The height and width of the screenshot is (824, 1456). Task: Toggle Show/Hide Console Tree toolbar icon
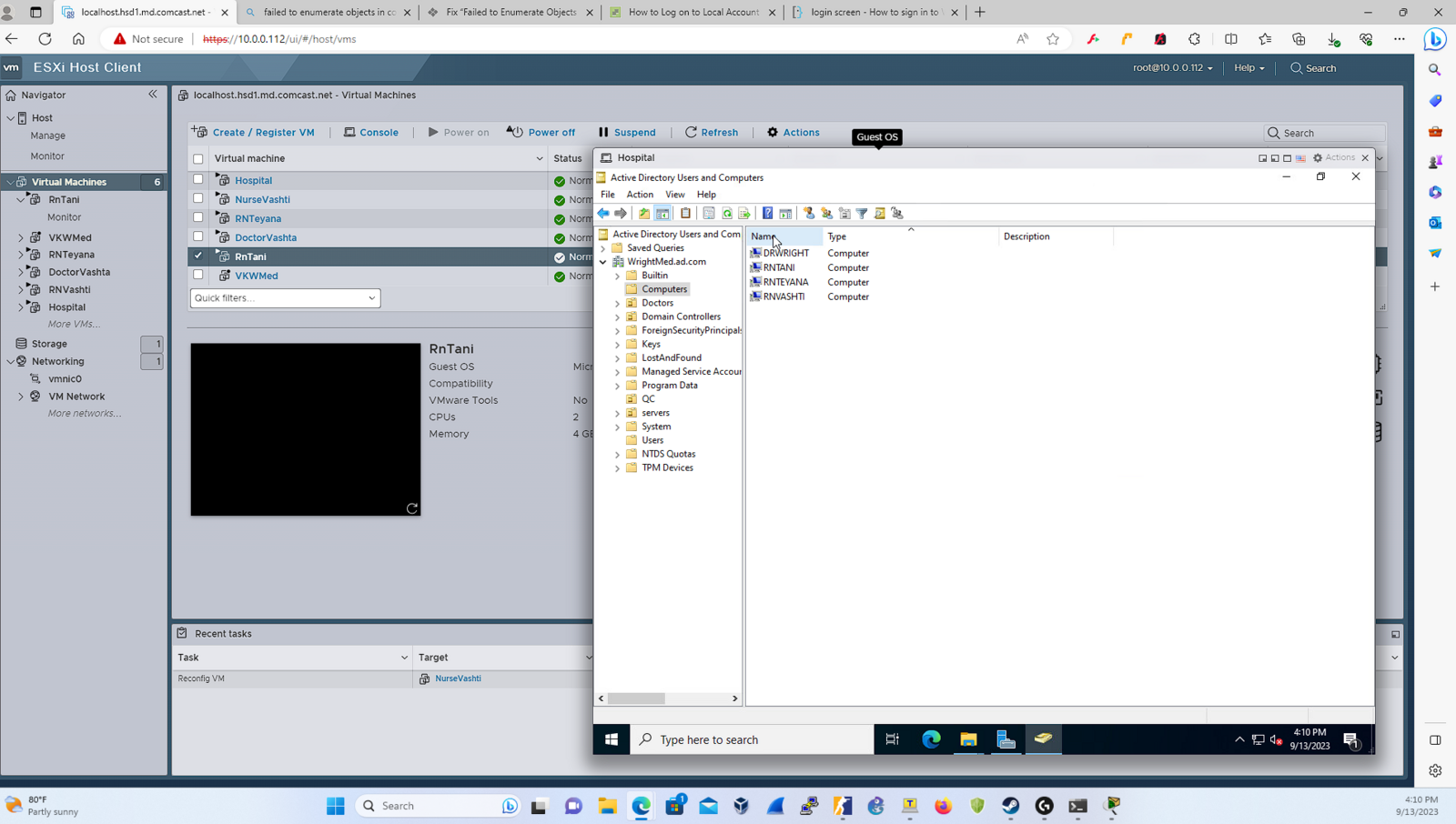(662, 214)
